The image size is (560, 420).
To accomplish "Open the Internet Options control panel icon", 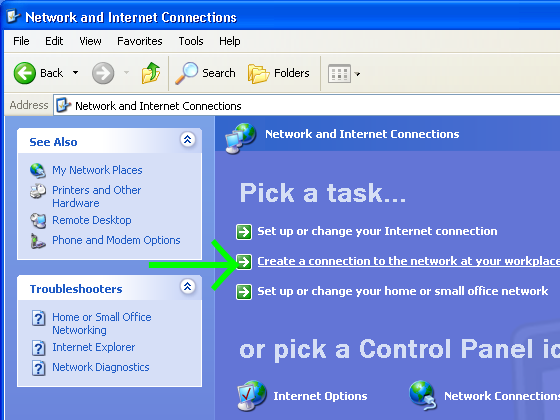I will 252,395.
